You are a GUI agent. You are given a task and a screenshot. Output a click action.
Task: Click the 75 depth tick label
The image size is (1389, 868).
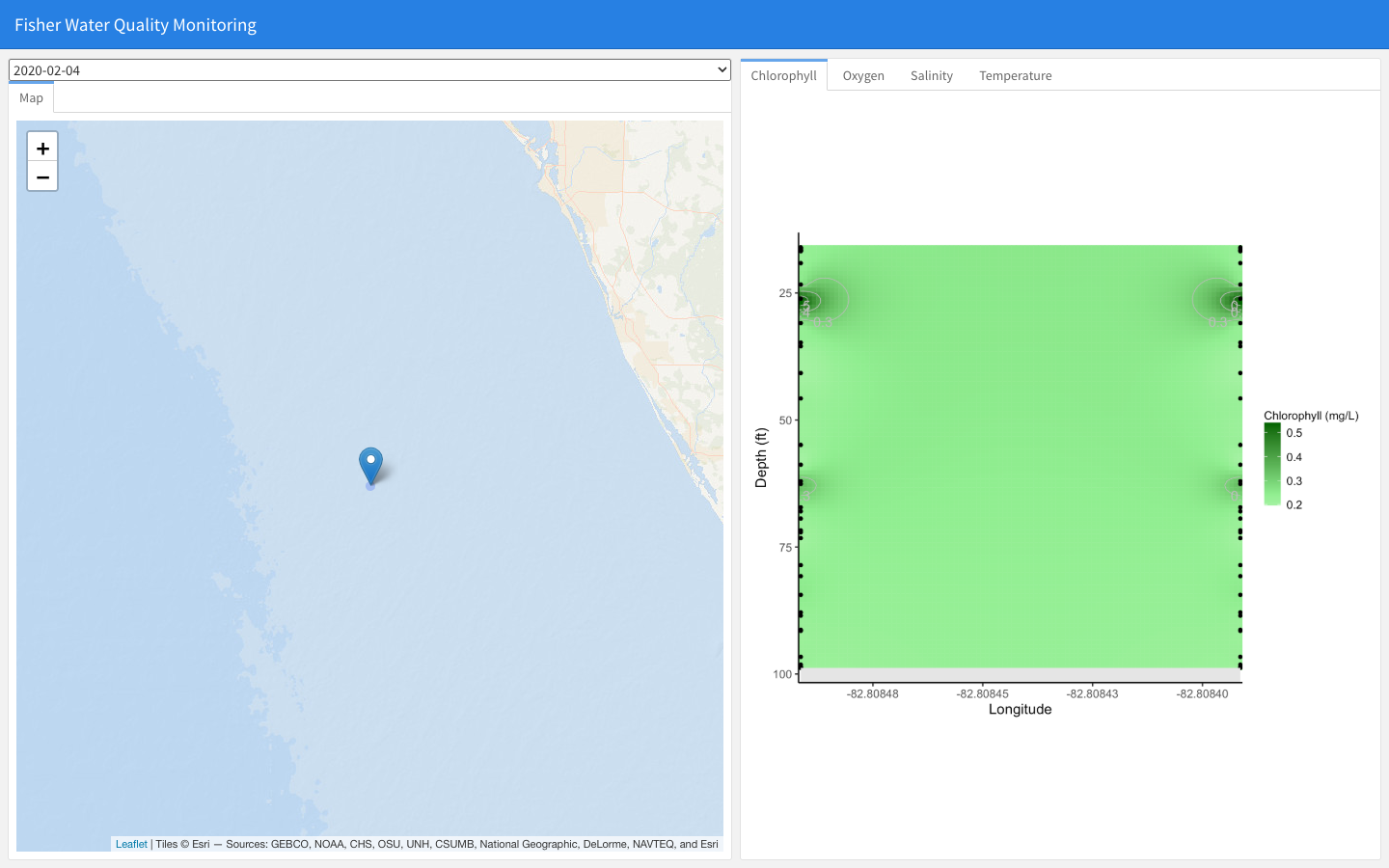tap(785, 547)
